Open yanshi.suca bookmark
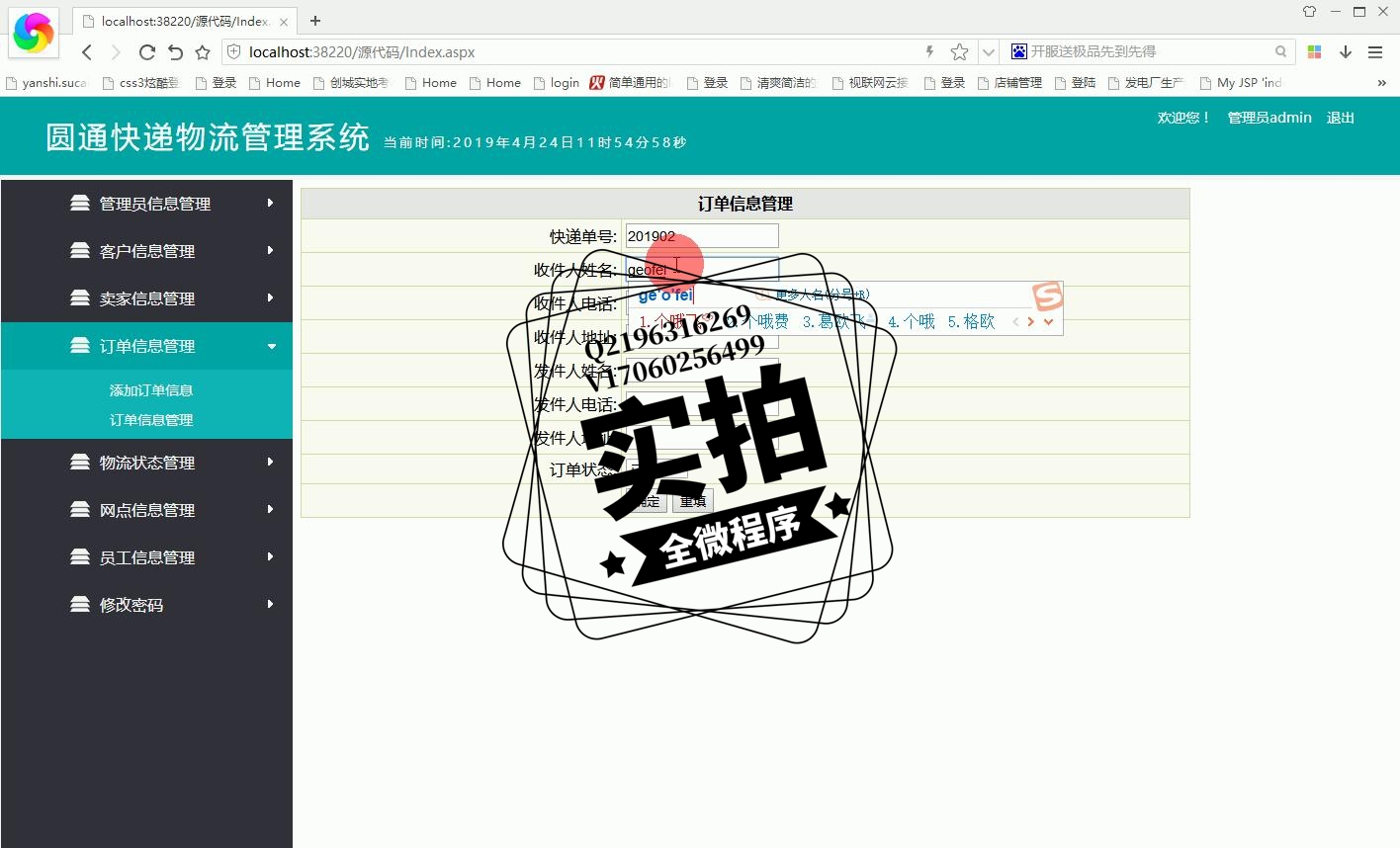The width and height of the screenshot is (1400, 848). [46, 83]
